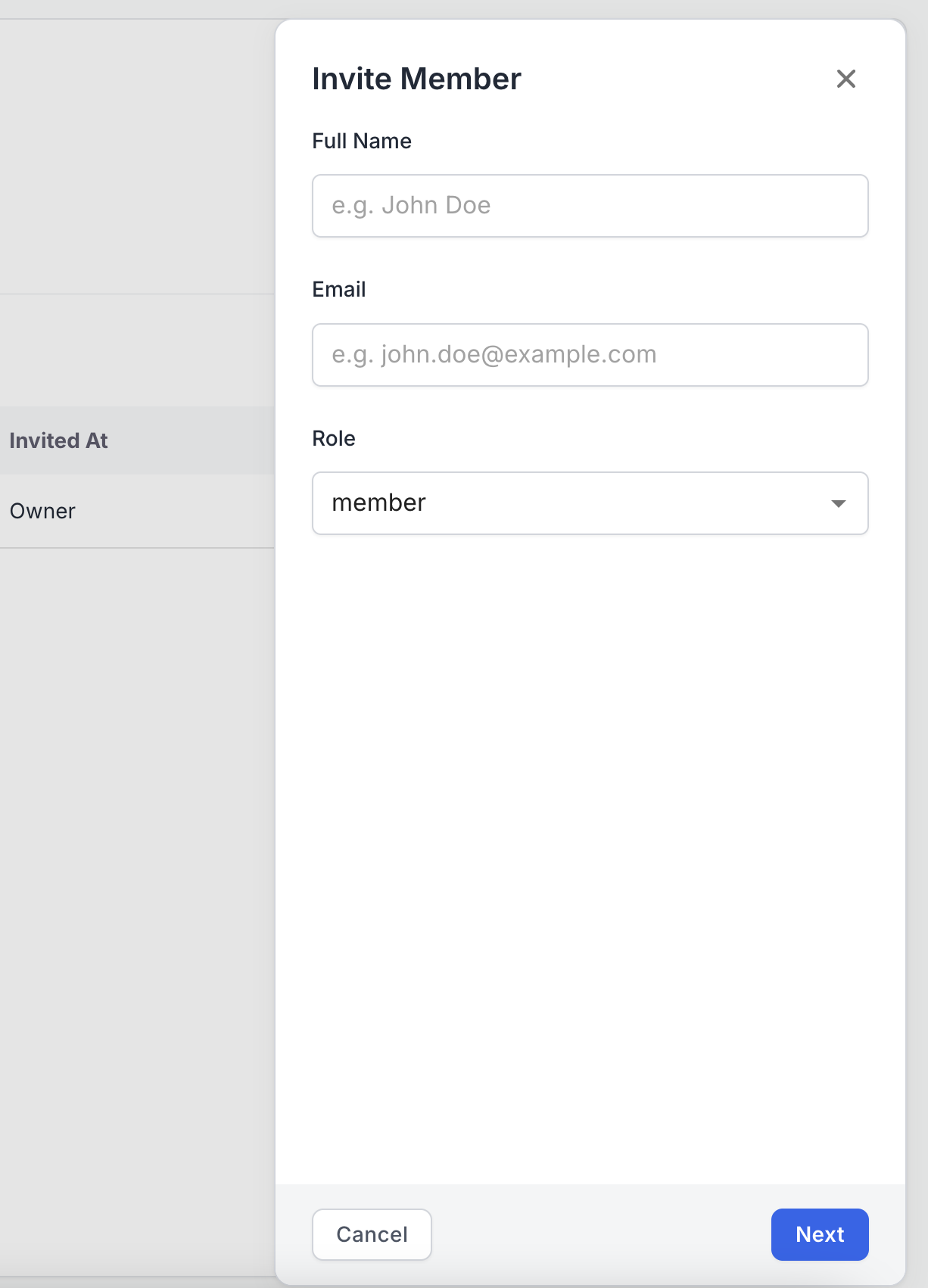Click the Full Name label
This screenshot has height=1288, width=928.
point(362,141)
